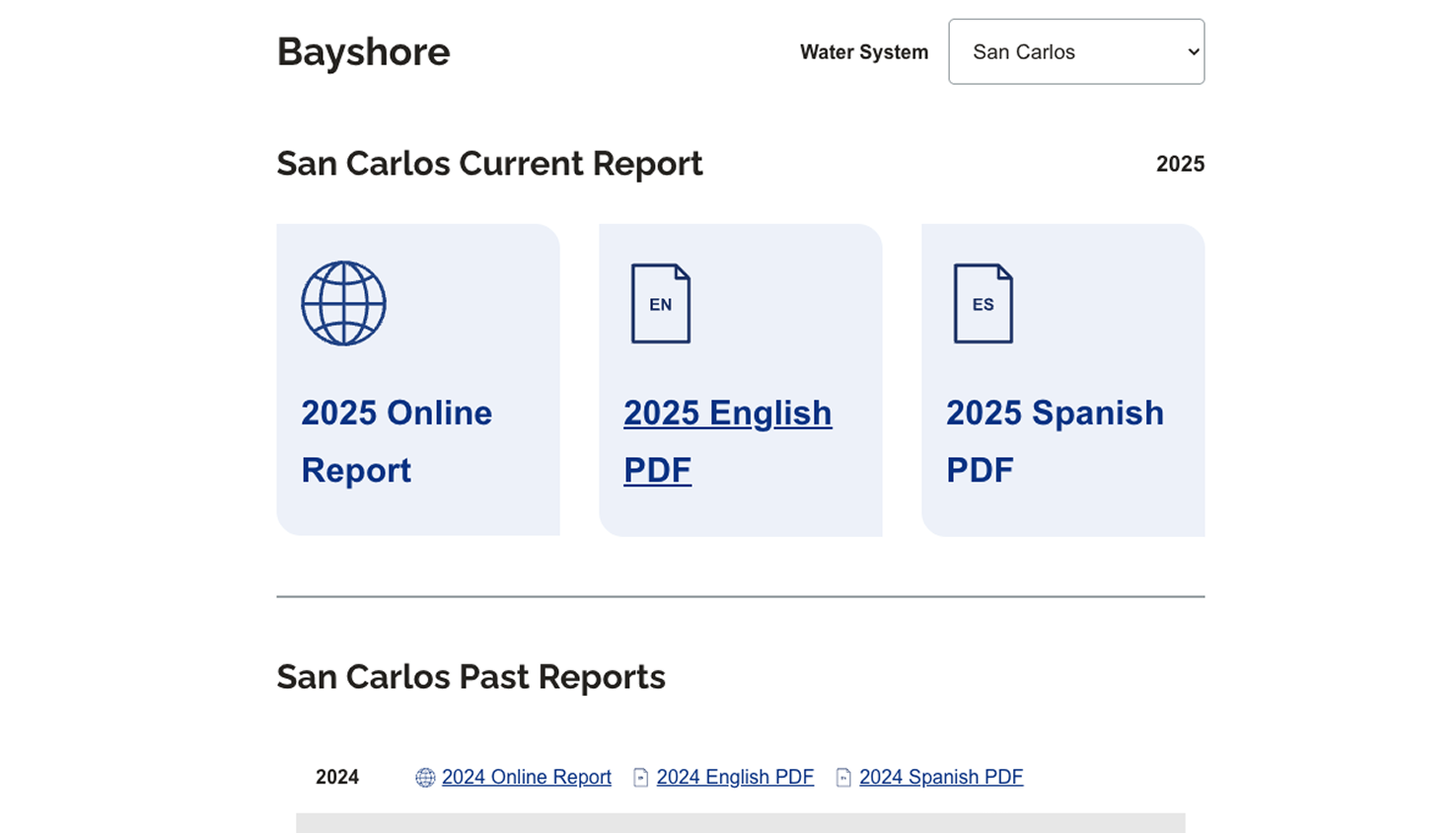Click the 2024 year label in past reports
This screenshot has width=1456, height=833.
click(337, 777)
